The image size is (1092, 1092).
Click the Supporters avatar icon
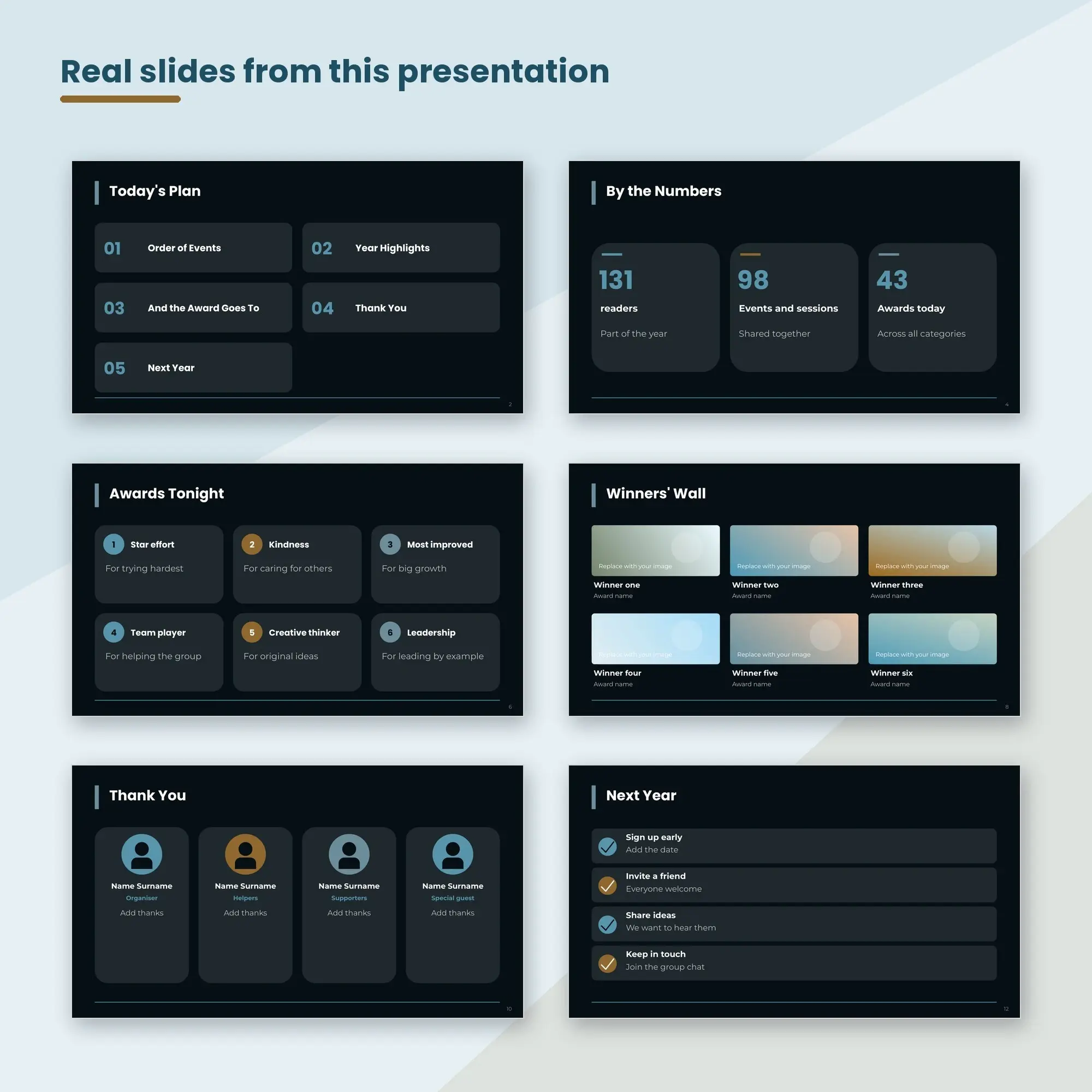point(349,854)
